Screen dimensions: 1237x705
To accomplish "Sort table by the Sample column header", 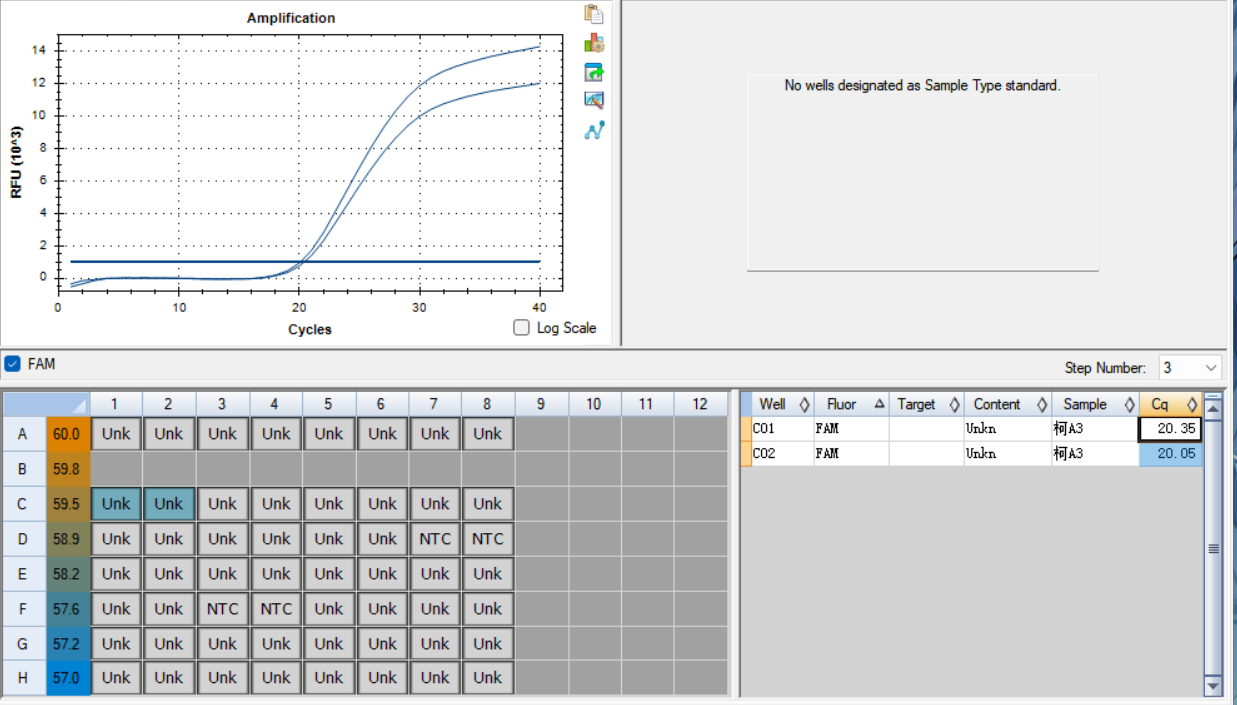I will [1095, 404].
